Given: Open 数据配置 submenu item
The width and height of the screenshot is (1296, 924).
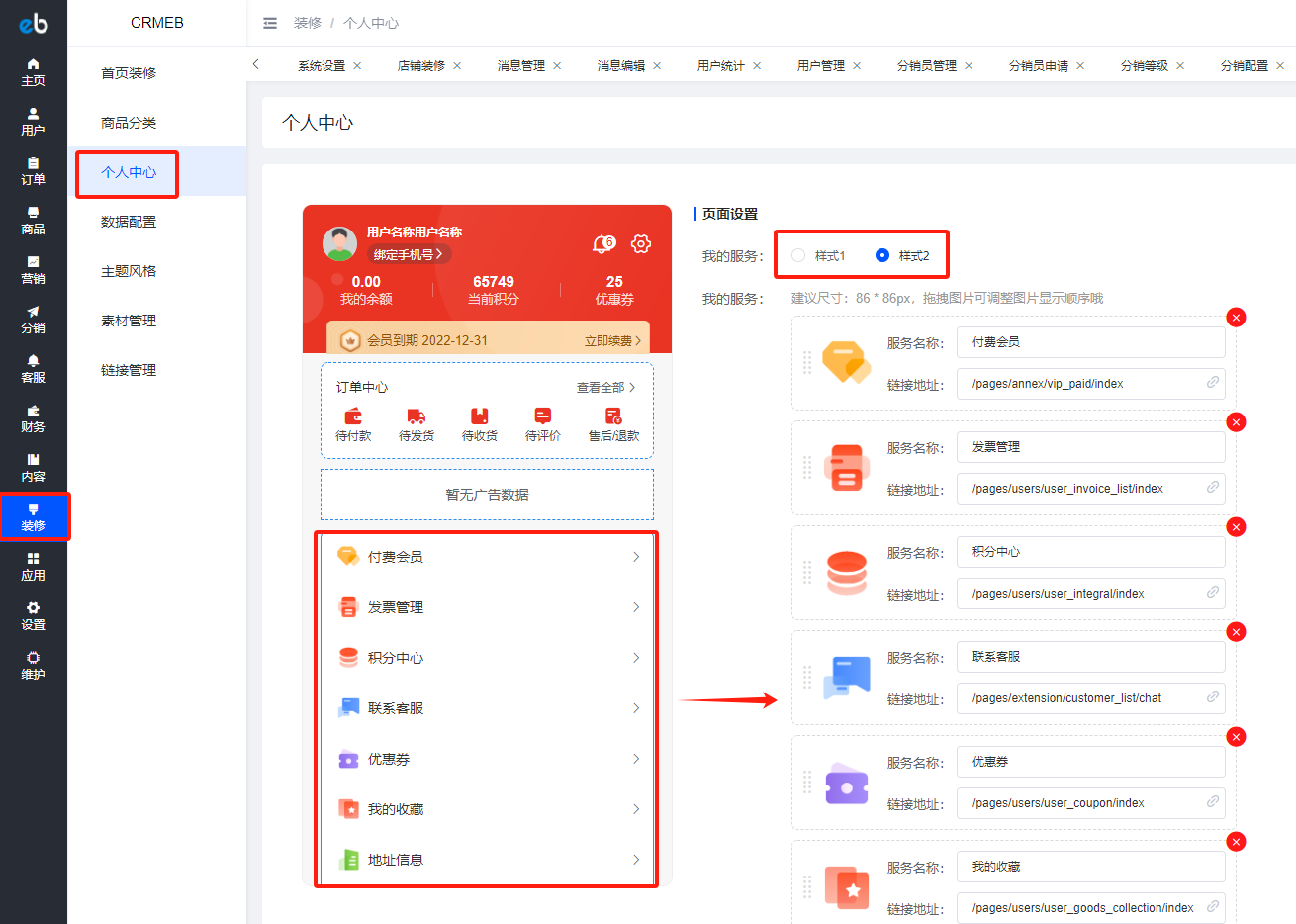Looking at the screenshot, I should (x=129, y=222).
